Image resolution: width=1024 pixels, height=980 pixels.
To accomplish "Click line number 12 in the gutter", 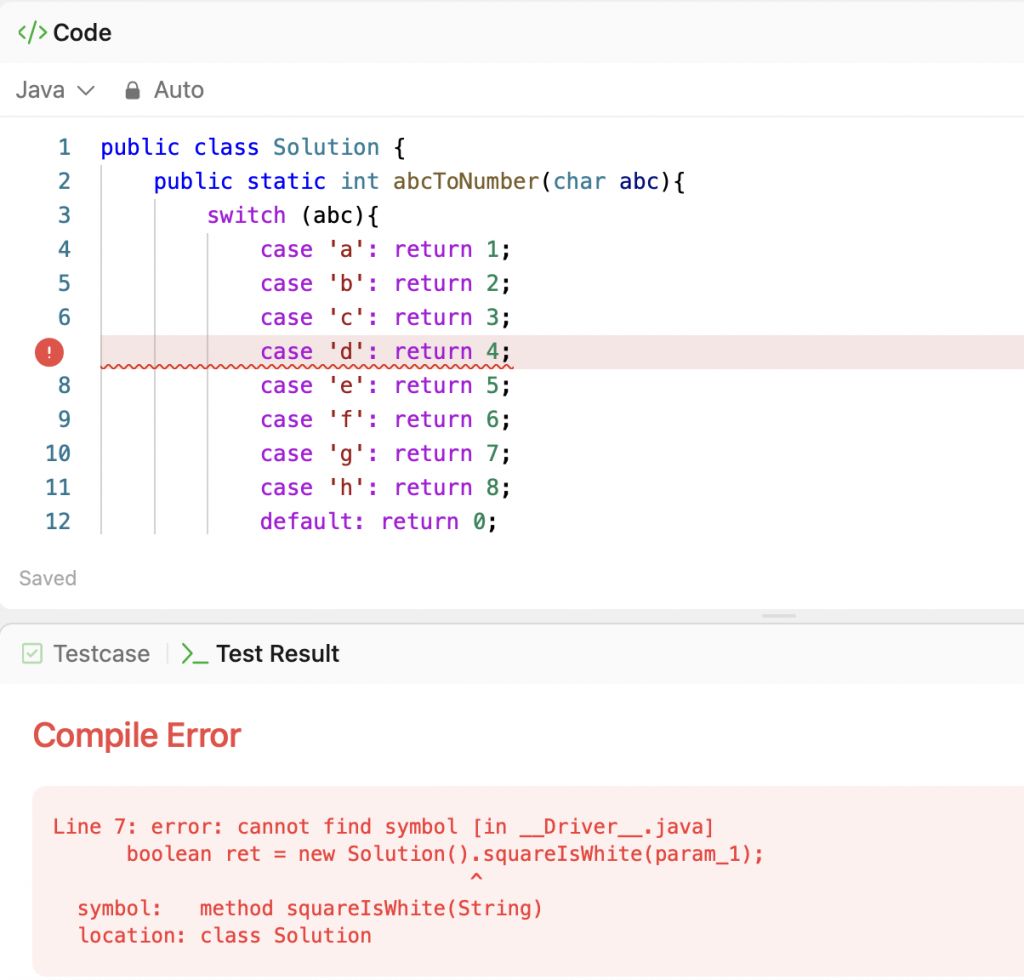I will coord(58,522).
